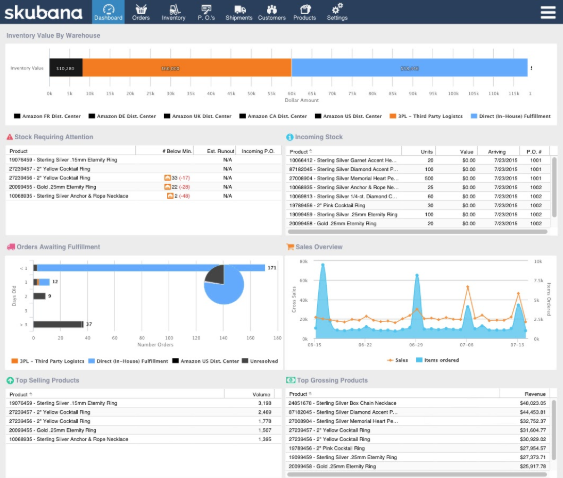This screenshot has width=563, height=478.
Task: Click the orange 3PL bar in inventory chart
Action: [187, 68]
